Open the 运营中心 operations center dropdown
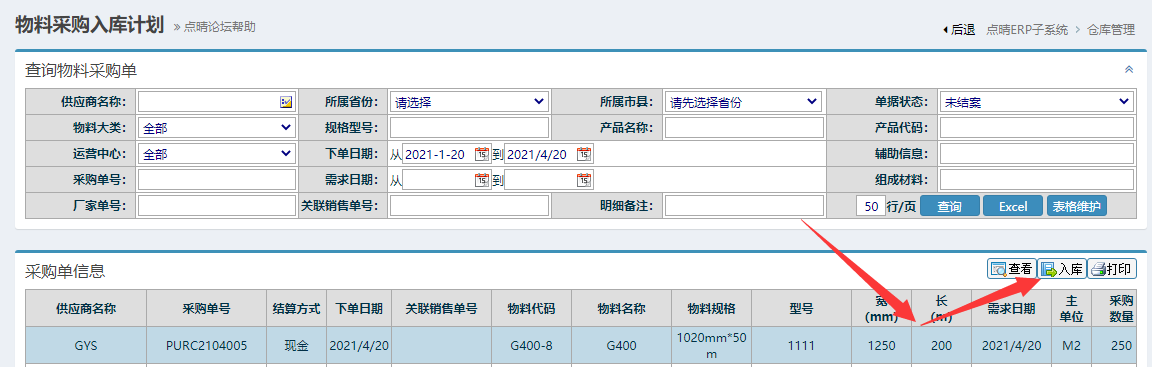The width and height of the screenshot is (1152, 367). [217, 154]
